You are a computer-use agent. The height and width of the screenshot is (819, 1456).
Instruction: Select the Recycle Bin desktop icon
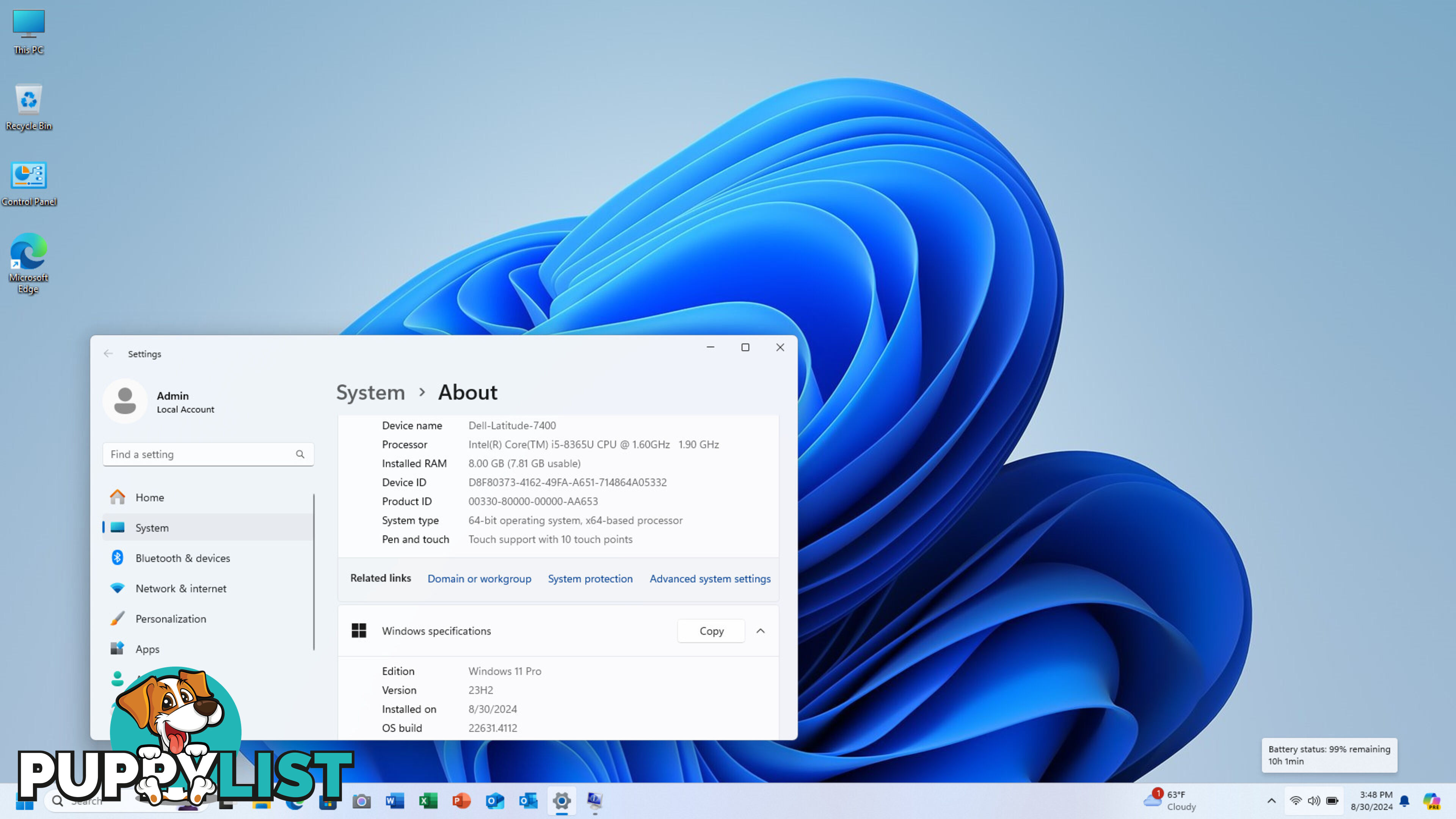point(28,107)
